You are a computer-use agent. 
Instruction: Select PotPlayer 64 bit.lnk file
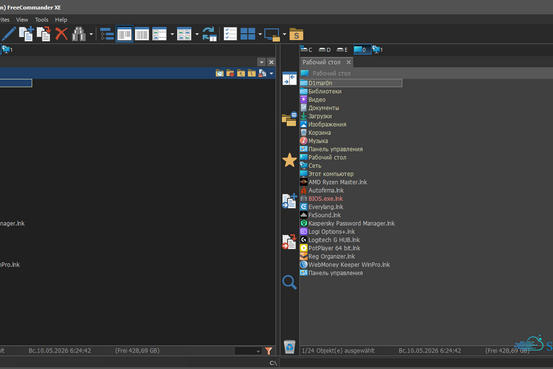click(x=334, y=248)
